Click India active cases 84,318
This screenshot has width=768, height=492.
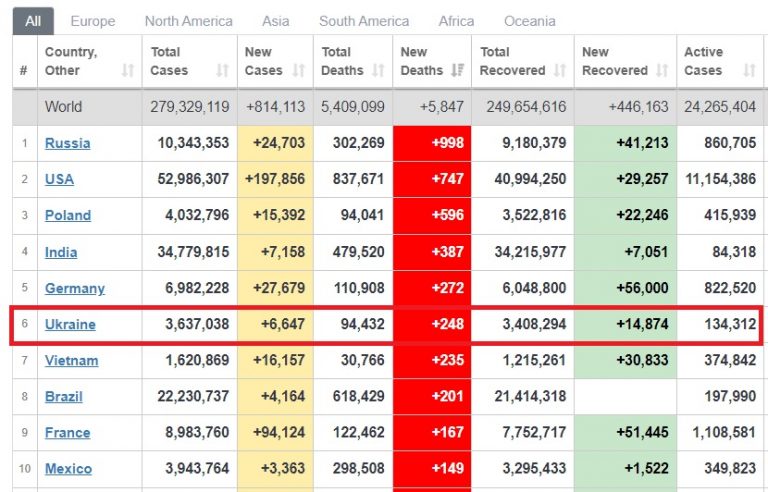(x=734, y=252)
